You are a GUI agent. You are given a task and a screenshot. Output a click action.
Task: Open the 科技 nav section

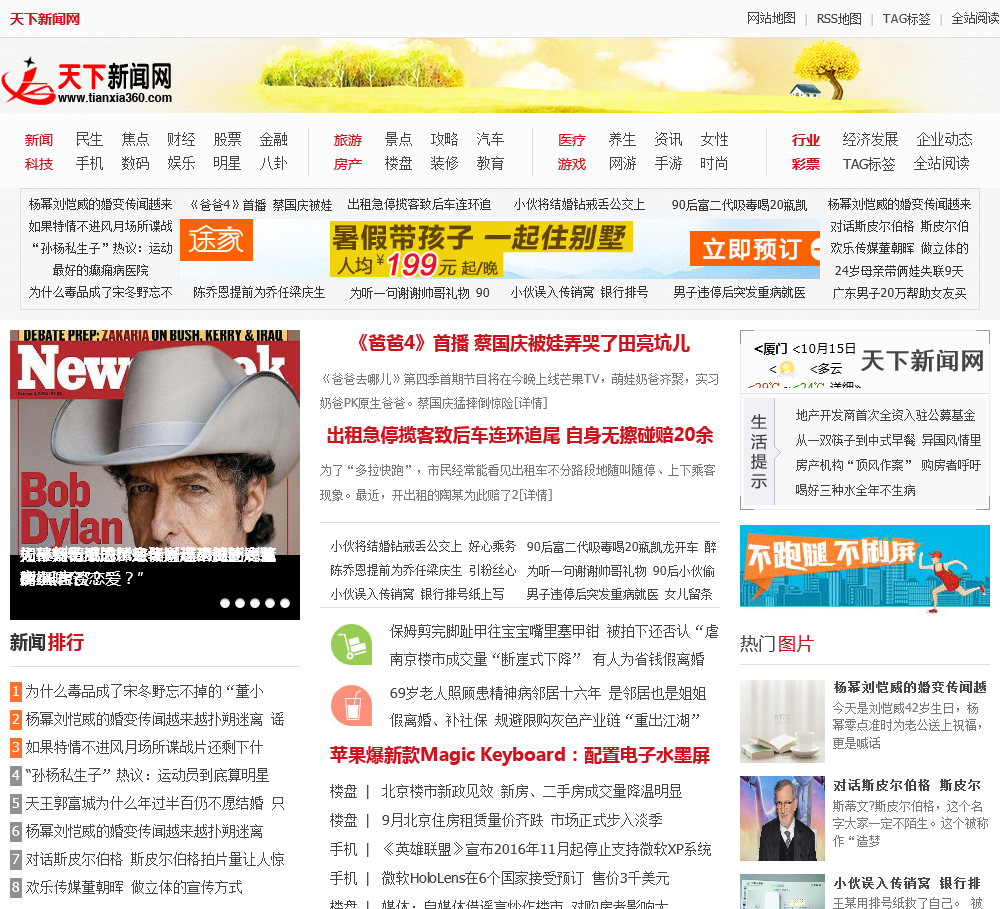pos(39,164)
